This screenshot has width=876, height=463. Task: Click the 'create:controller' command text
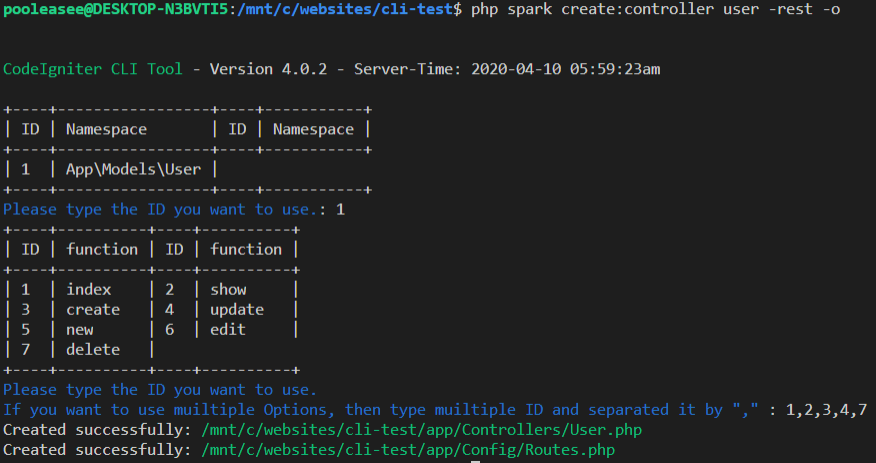[x=637, y=9]
